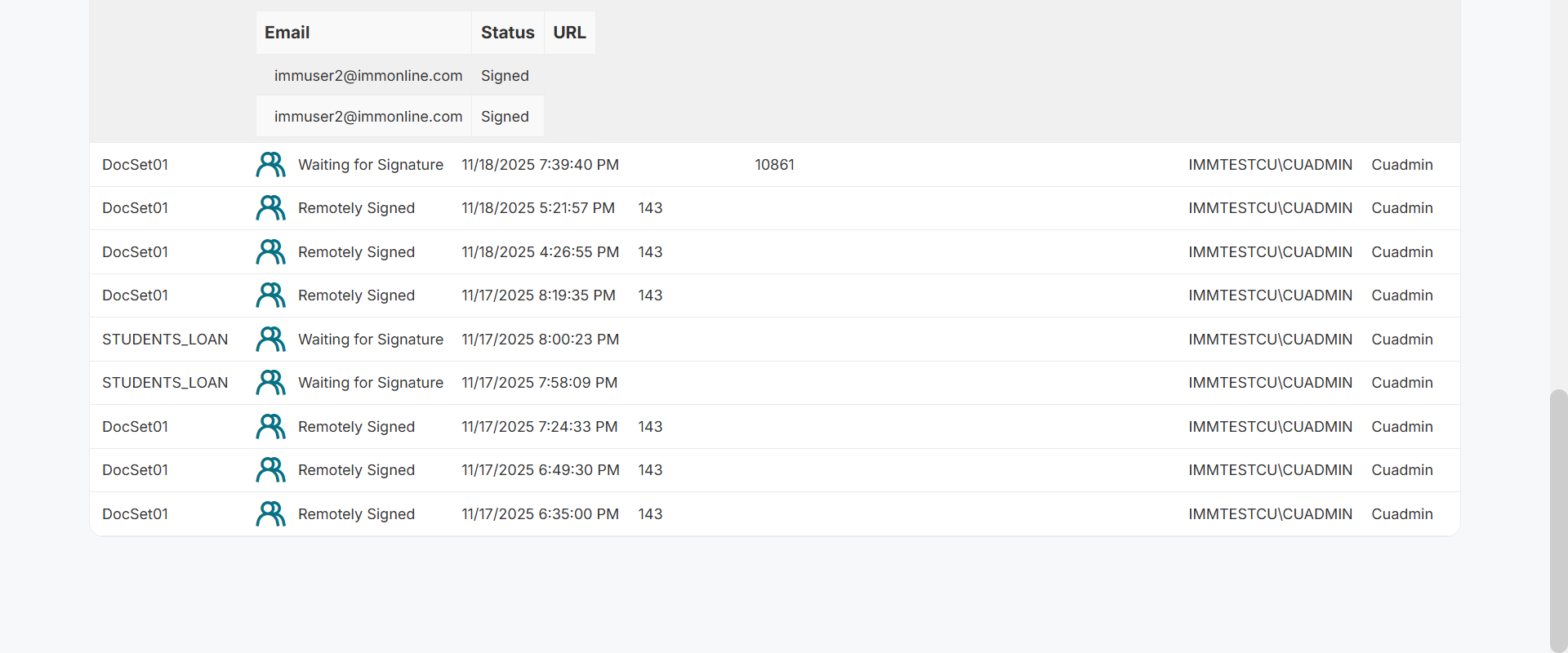
Task: Click signers icon for 4:26:55 PM row
Action: point(270,252)
